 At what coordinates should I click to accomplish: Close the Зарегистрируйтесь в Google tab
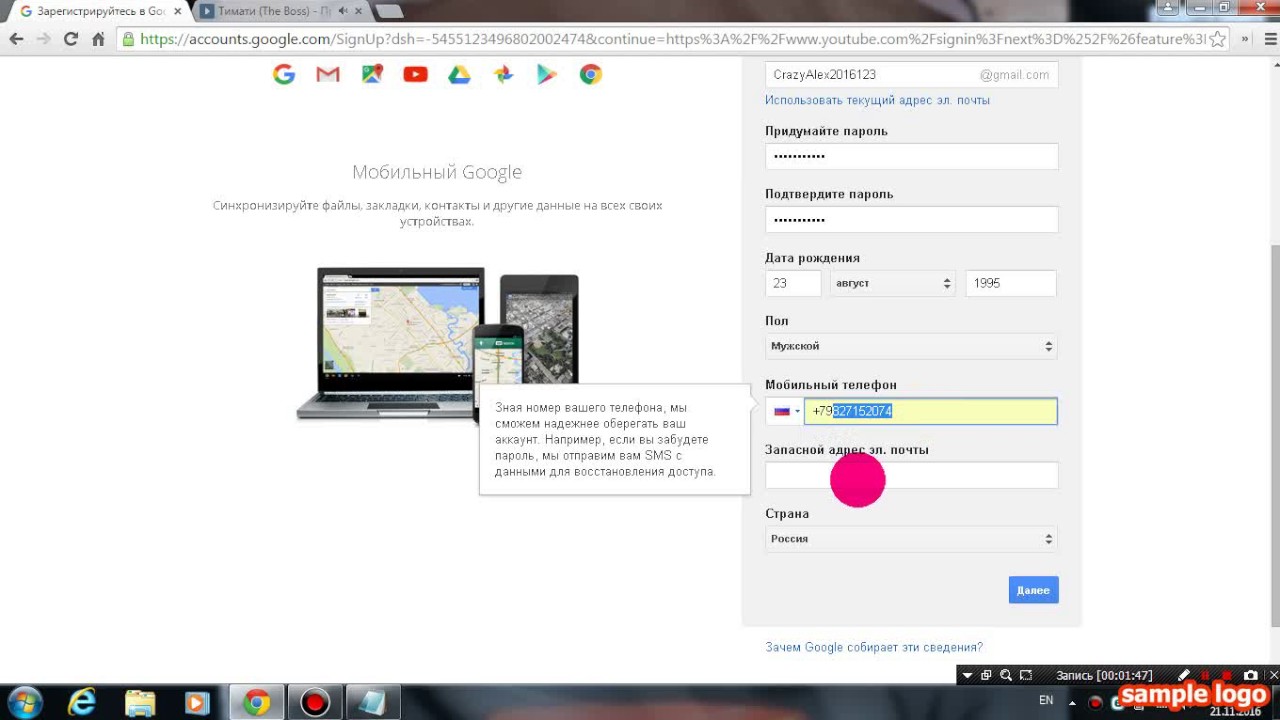177,11
